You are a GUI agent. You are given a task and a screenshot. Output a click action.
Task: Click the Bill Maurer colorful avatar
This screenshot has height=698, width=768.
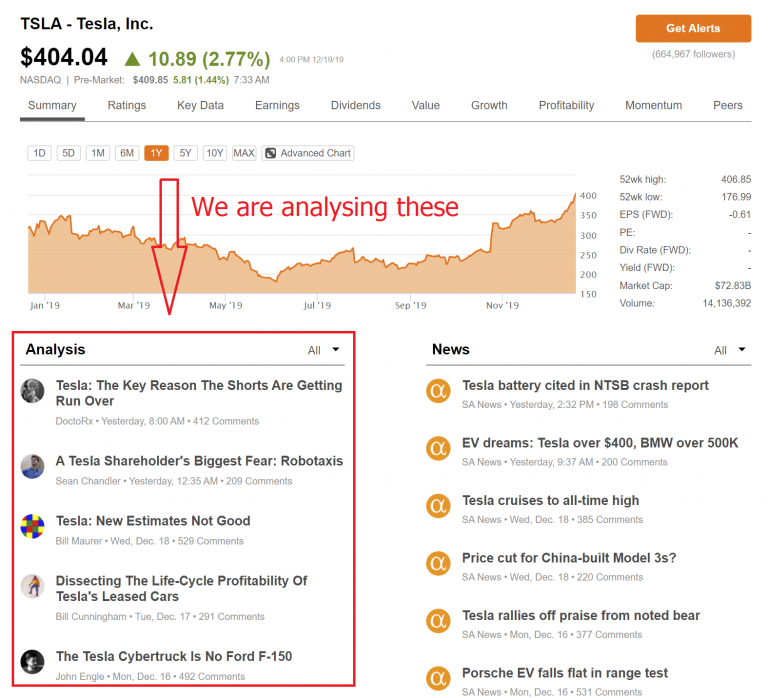pos(32,526)
